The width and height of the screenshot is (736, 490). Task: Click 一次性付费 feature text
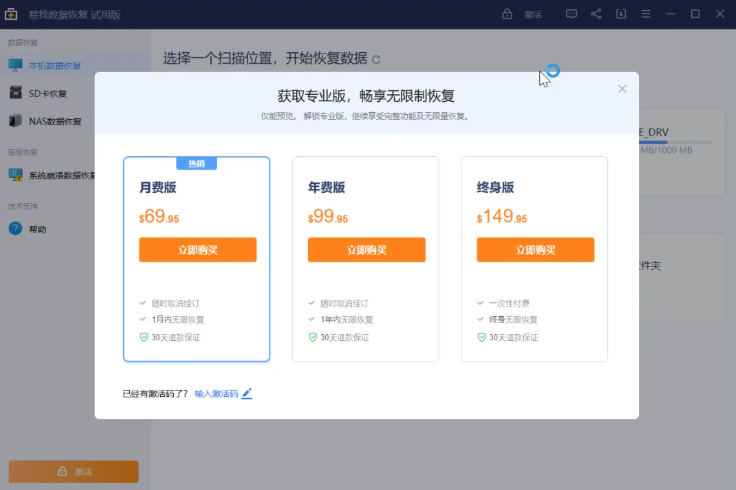(x=509, y=304)
